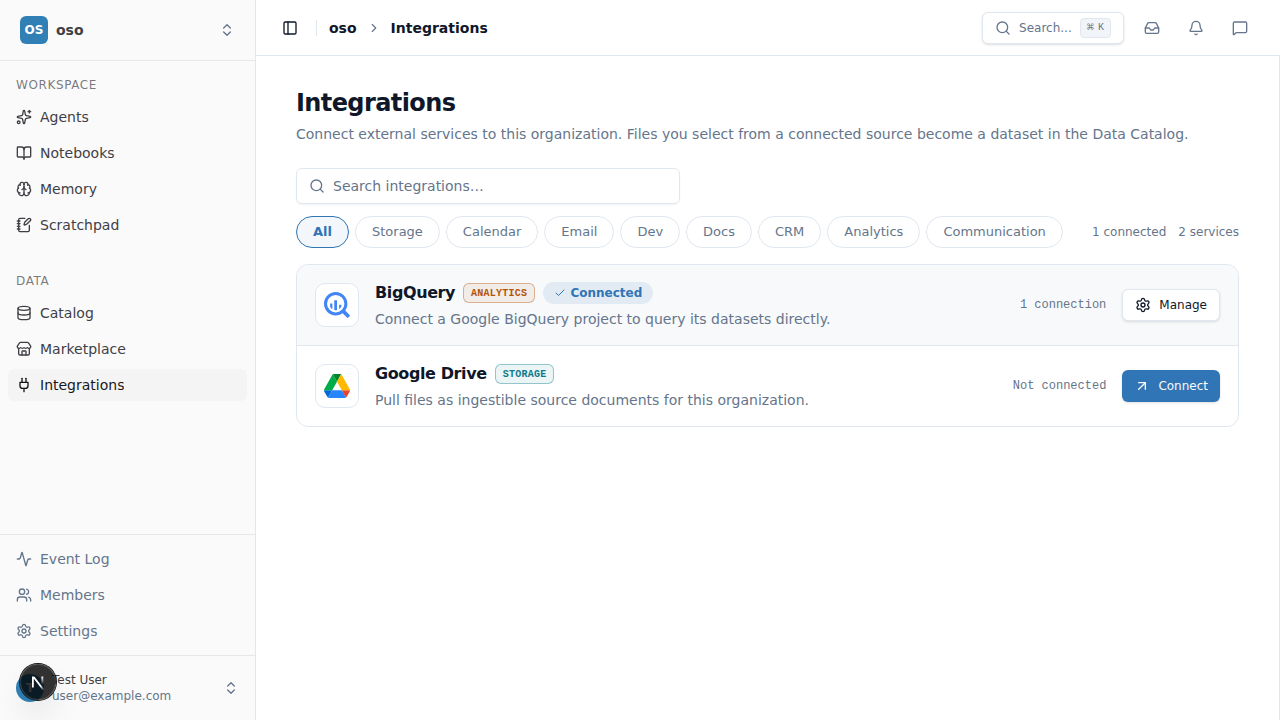This screenshot has width=1280, height=720.
Task: Click the Integrations page heading
Action: click(376, 102)
